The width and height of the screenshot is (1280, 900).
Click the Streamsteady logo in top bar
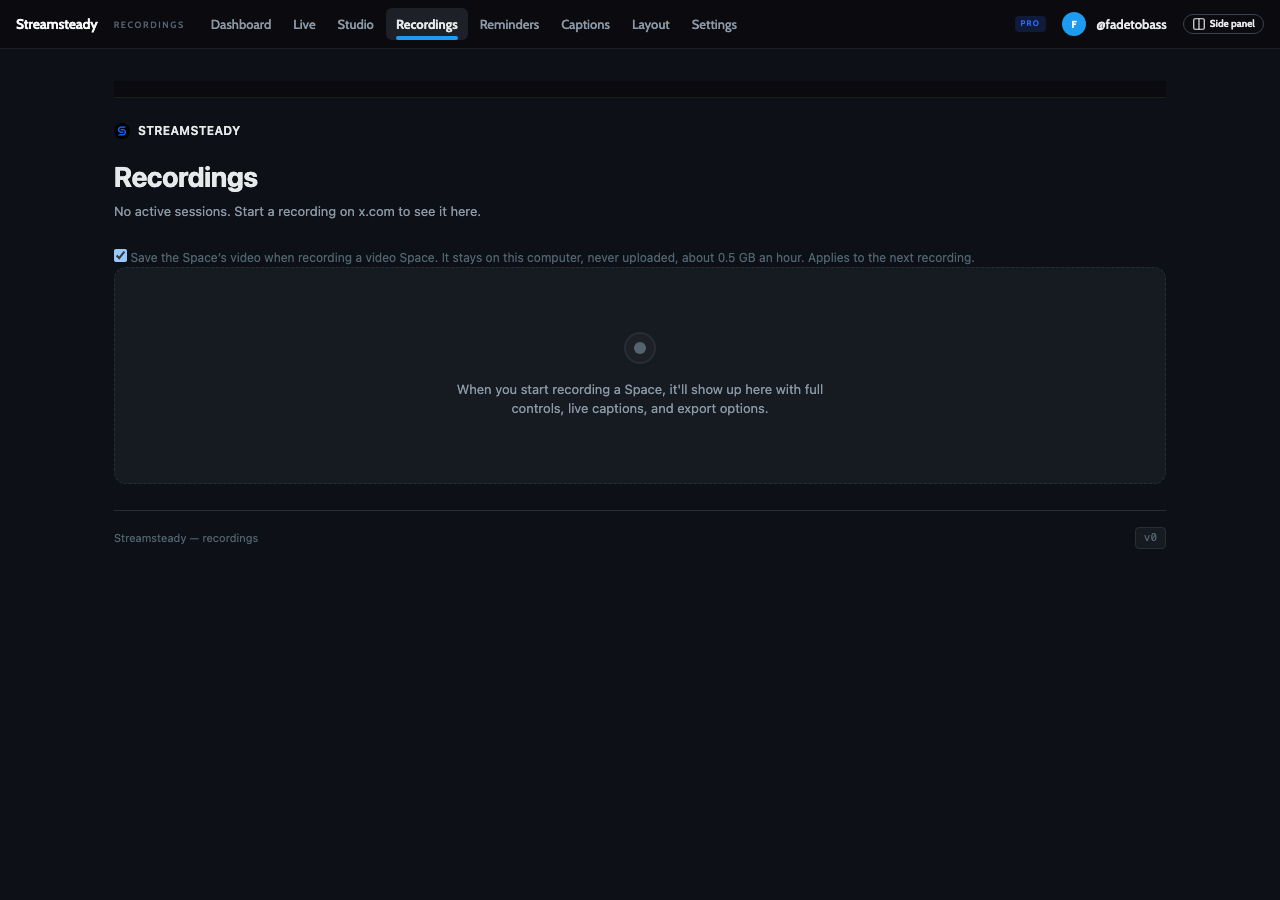coord(57,24)
